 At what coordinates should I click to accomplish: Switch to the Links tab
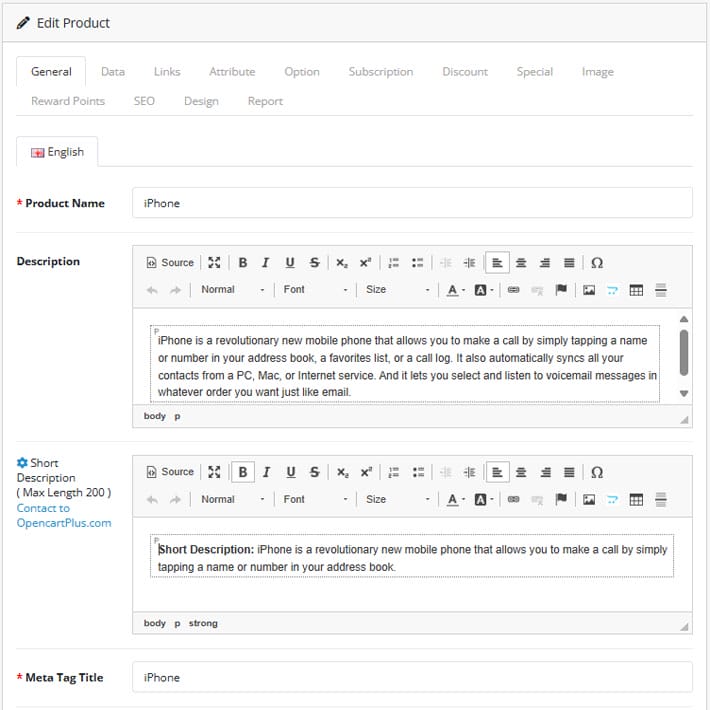167,72
